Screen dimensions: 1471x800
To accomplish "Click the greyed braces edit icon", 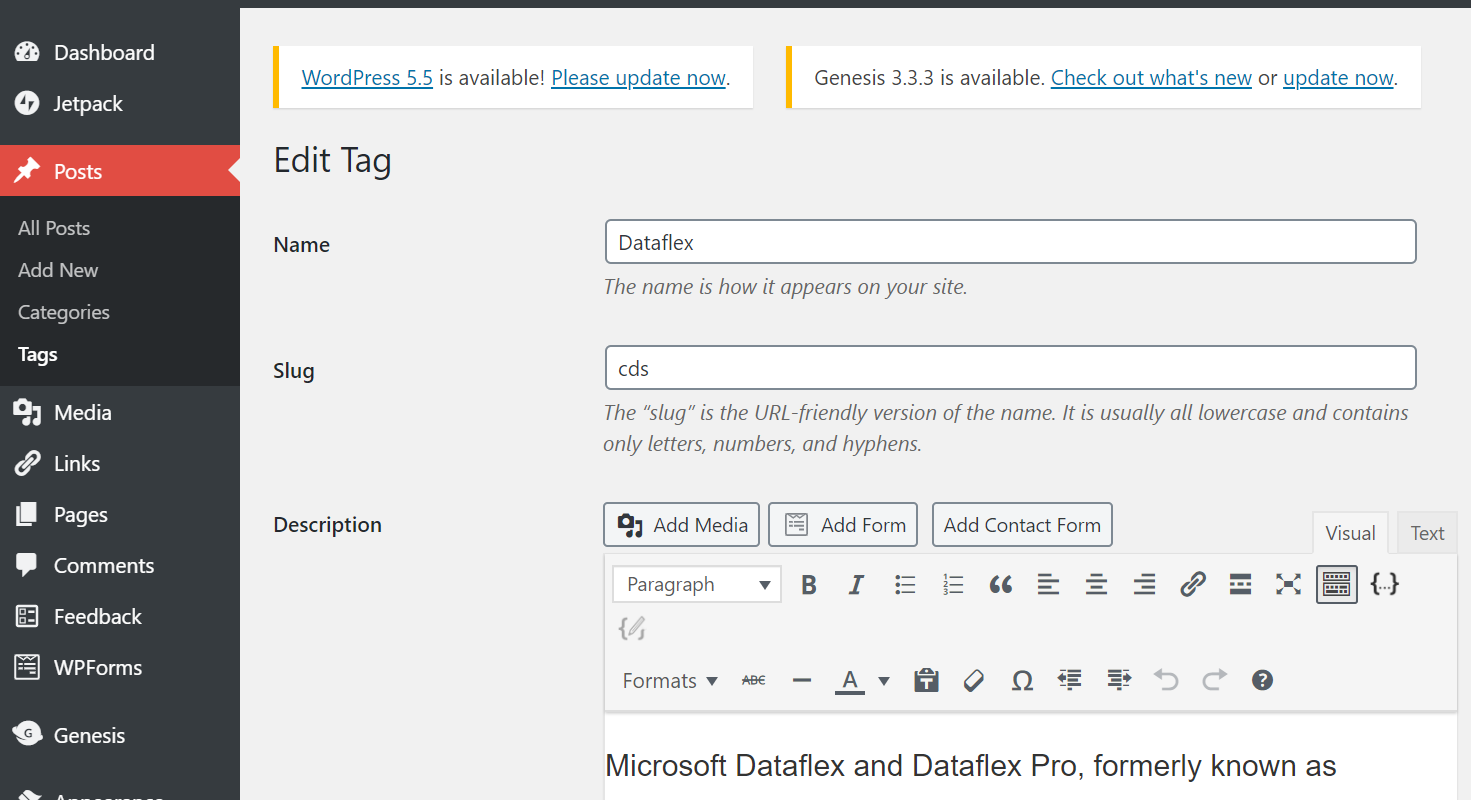I will [632, 628].
